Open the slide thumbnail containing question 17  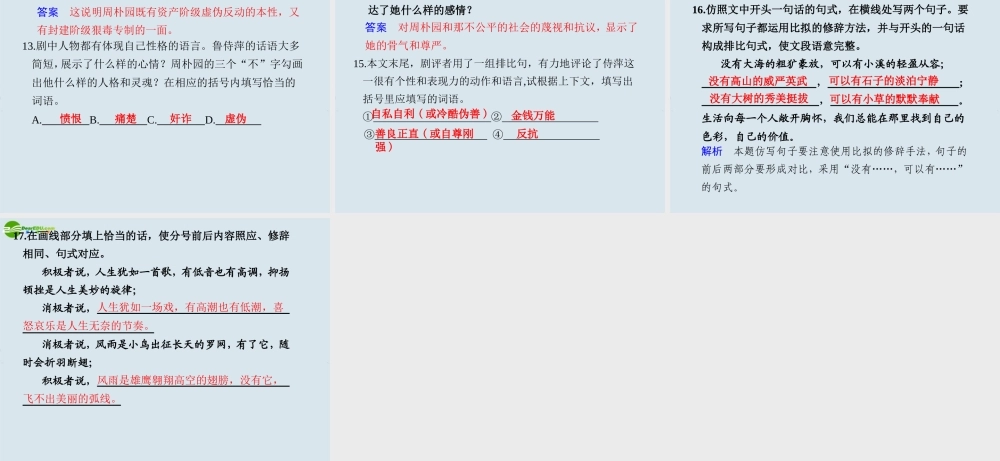[x=165, y=339]
